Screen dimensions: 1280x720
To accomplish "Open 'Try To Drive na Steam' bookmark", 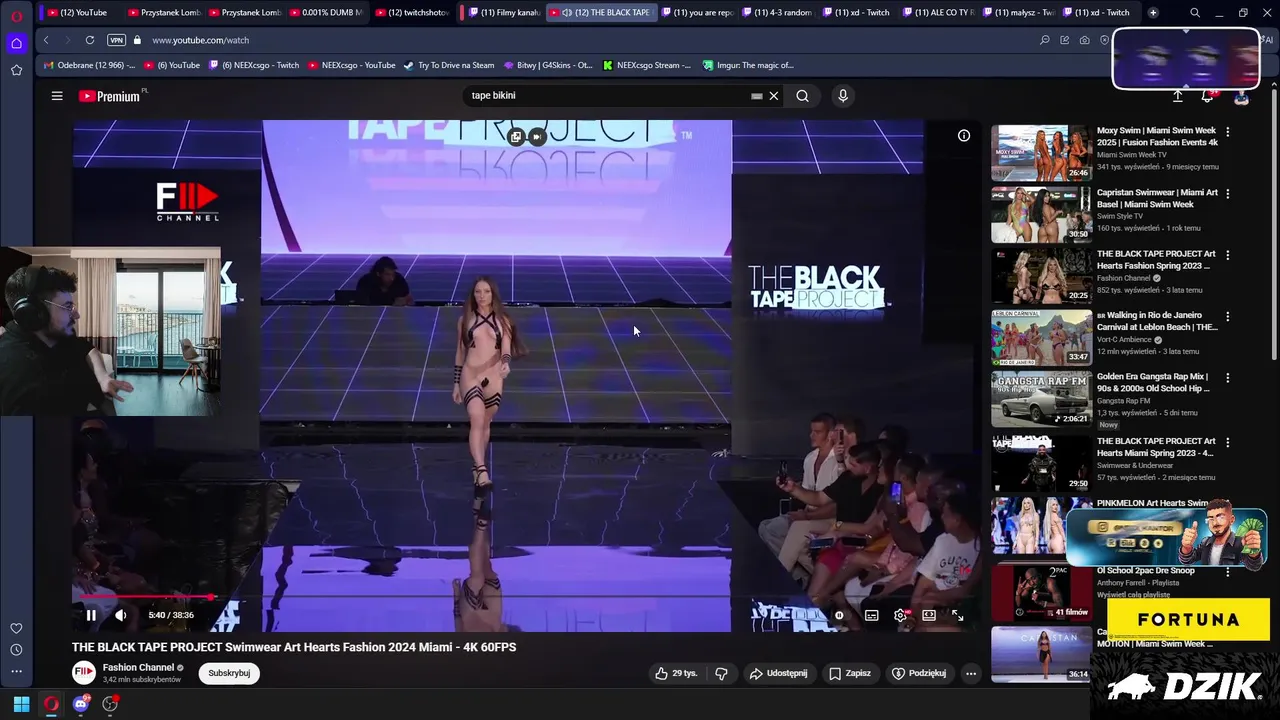I will [x=449, y=65].
